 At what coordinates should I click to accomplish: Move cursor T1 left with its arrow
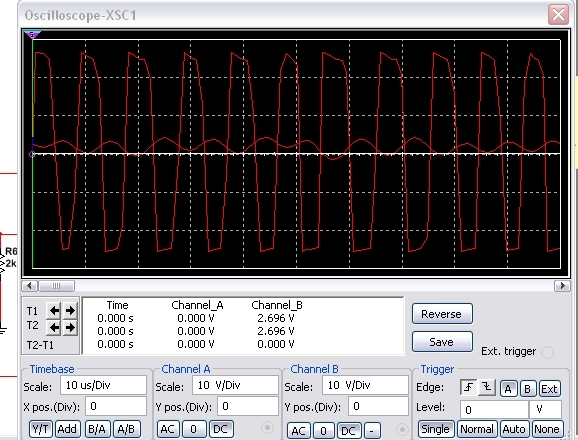click(x=54, y=311)
